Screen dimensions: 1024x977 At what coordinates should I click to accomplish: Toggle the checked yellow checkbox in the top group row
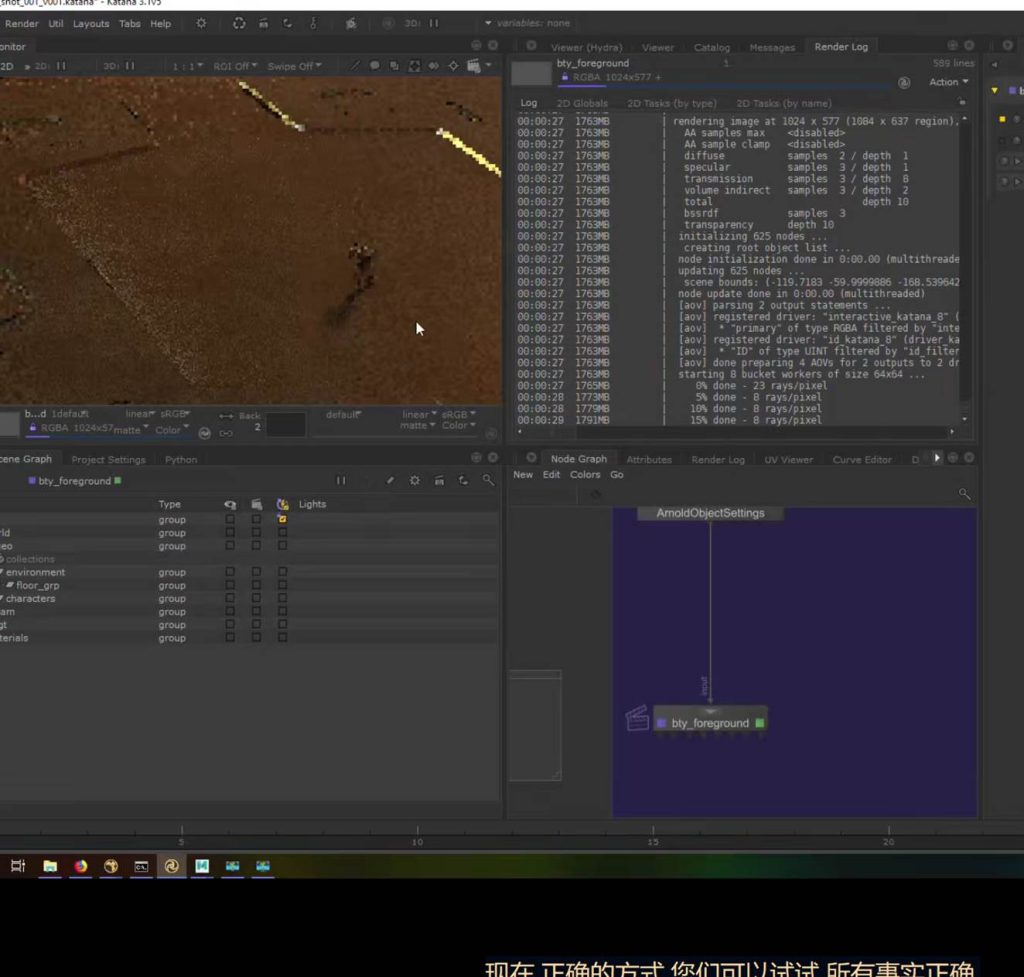point(283,520)
